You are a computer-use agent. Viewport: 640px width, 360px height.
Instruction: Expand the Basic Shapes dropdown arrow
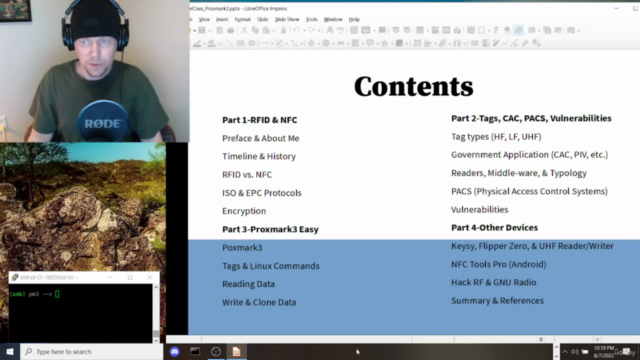click(319, 44)
